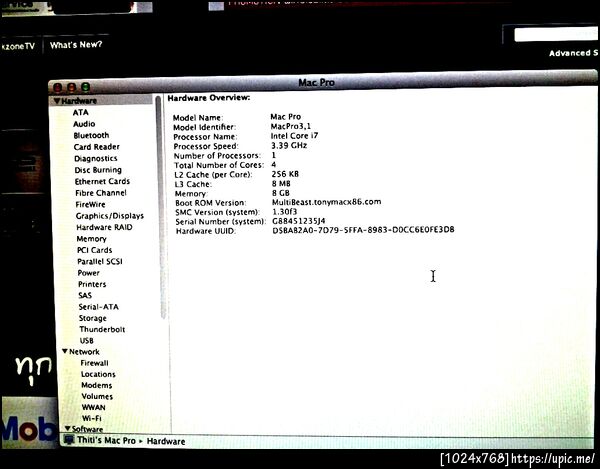
Task: Select Parallel SCSI in sidebar
Action: coord(100,262)
